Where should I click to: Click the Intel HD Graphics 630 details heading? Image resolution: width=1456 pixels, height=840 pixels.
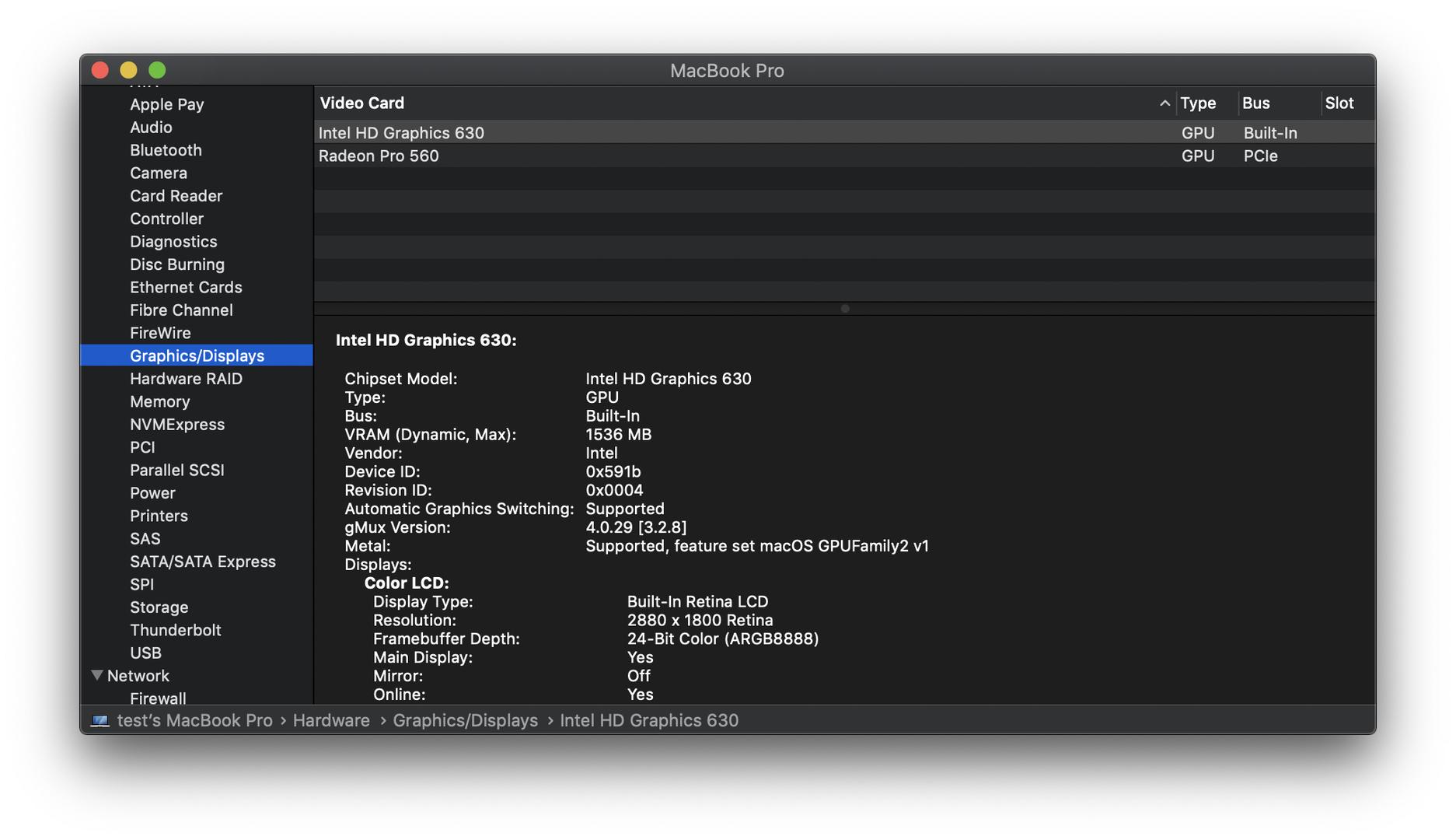426,341
